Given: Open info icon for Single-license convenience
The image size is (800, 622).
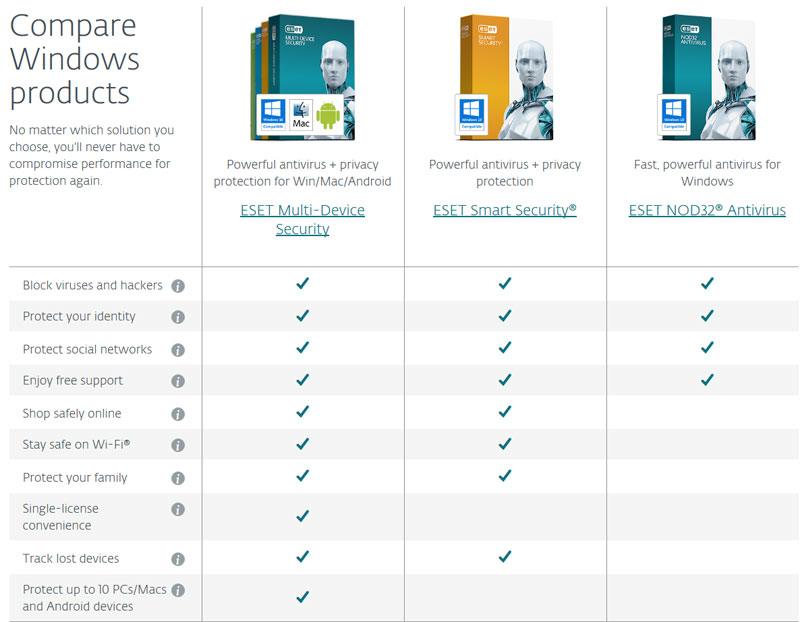Looking at the screenshot, I should point(178,509).
